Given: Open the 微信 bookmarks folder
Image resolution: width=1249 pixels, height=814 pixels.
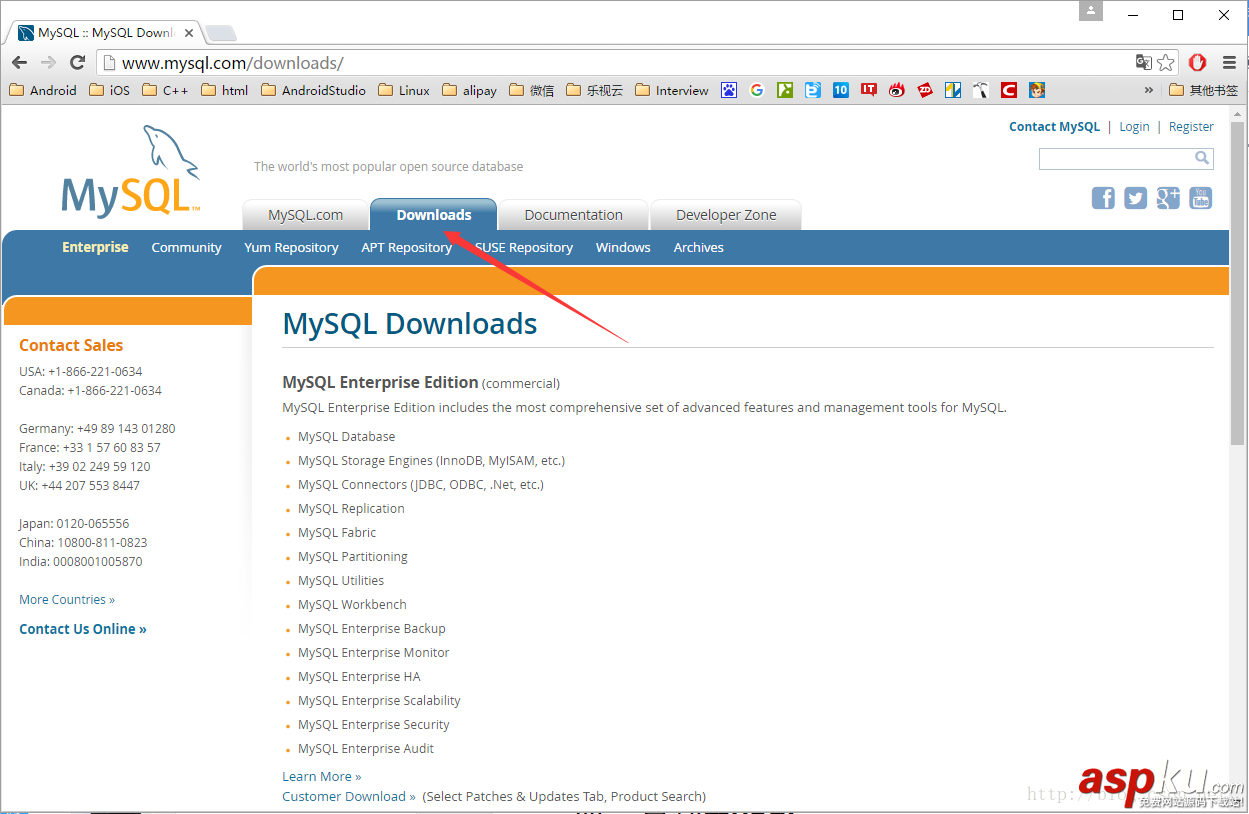Looking at the screenshot, I should [531, 90].
